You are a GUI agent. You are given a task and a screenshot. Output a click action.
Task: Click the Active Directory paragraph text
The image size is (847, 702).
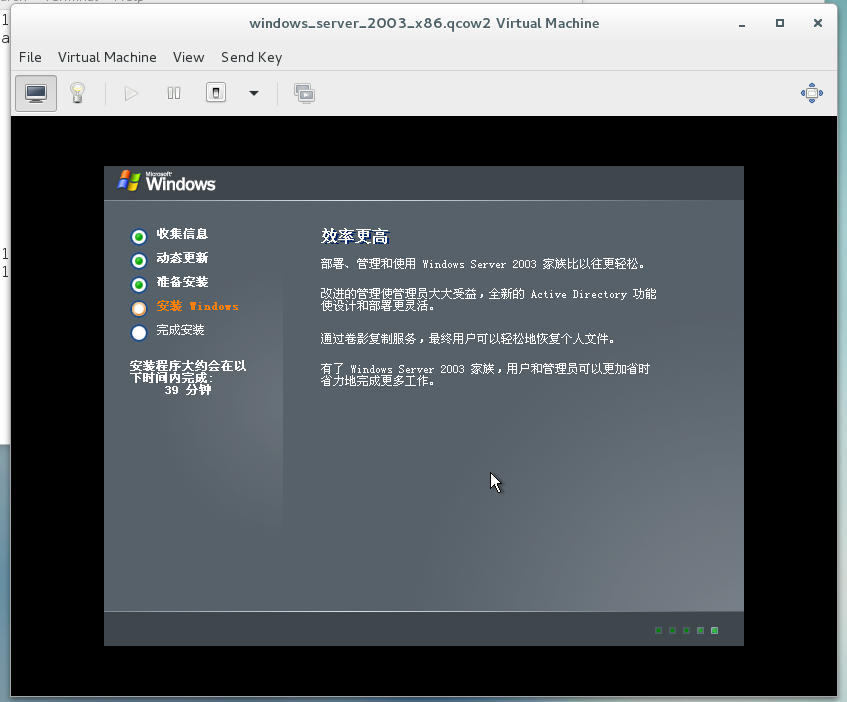click(488, 300)
